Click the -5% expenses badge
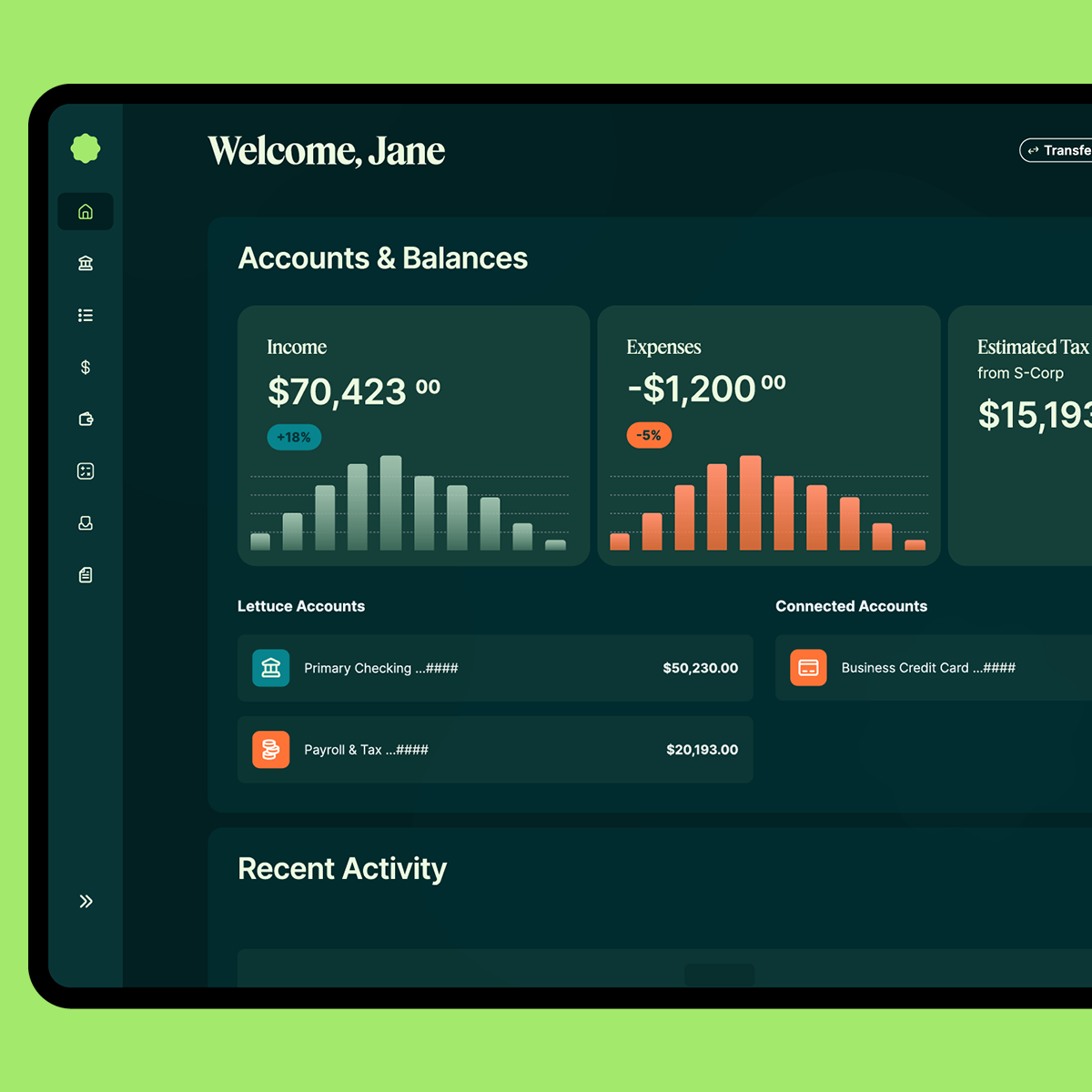 click(649, 435)
